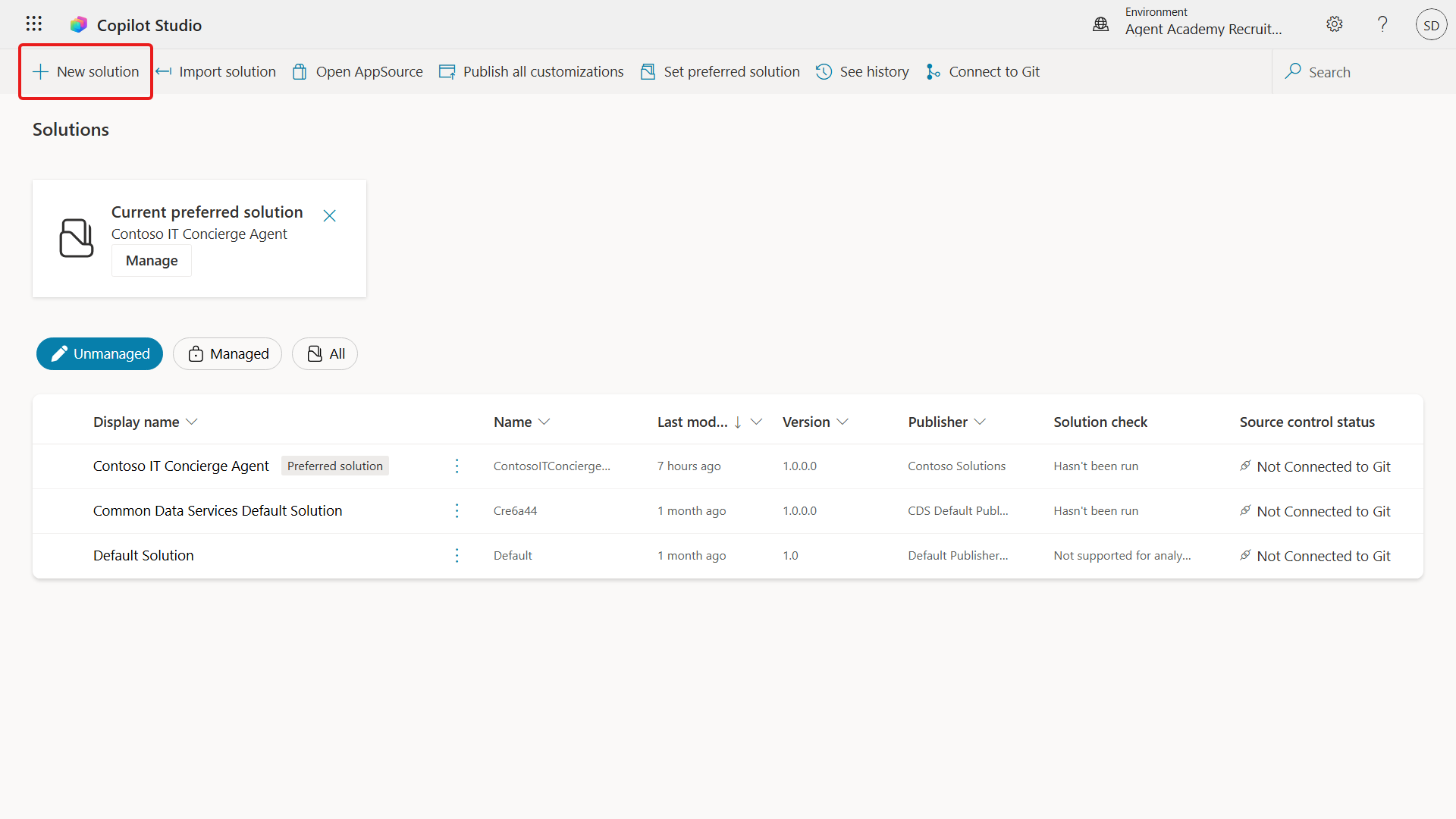Open the Settings gear icon
Screen dimensions: 1456x819
[1335, 24]
